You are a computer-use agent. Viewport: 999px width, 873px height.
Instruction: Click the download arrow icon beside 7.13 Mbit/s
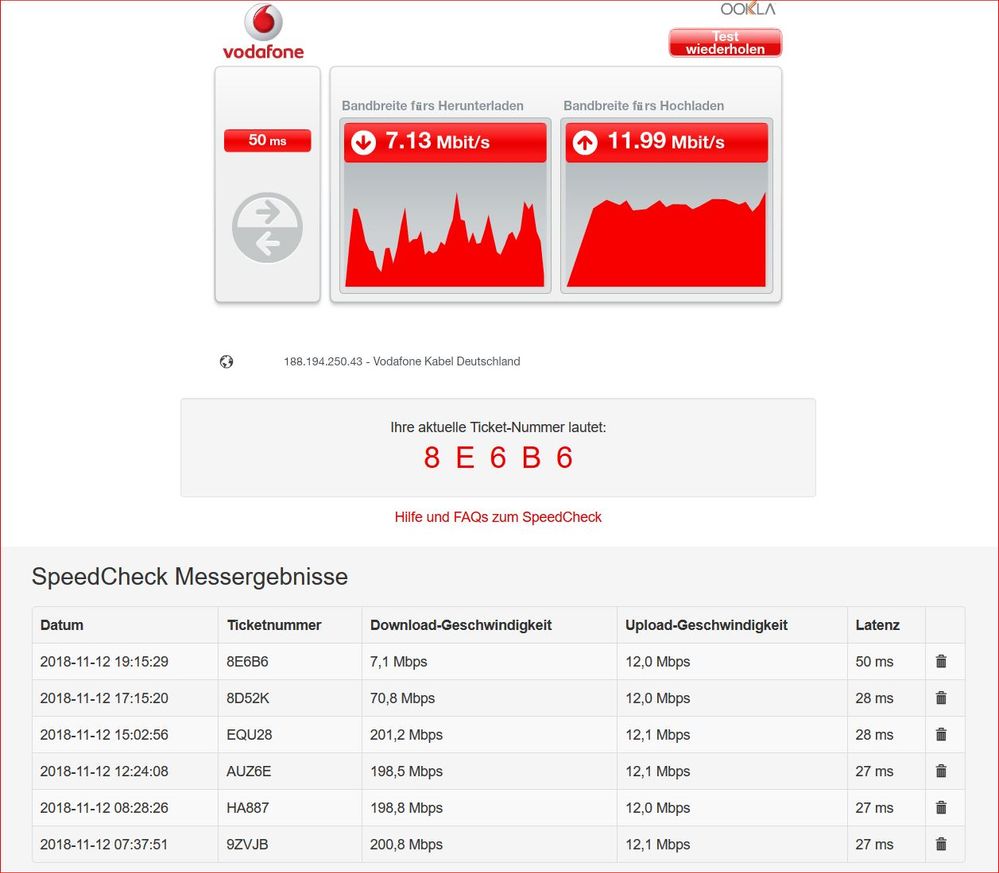365,142
